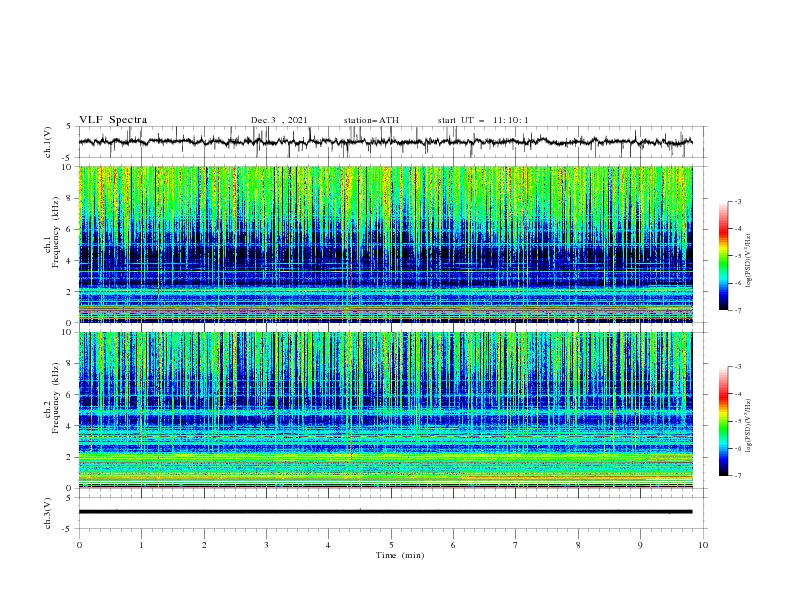Select the date text "Dec. 3 , 2021"

click(x=279, y=120)
